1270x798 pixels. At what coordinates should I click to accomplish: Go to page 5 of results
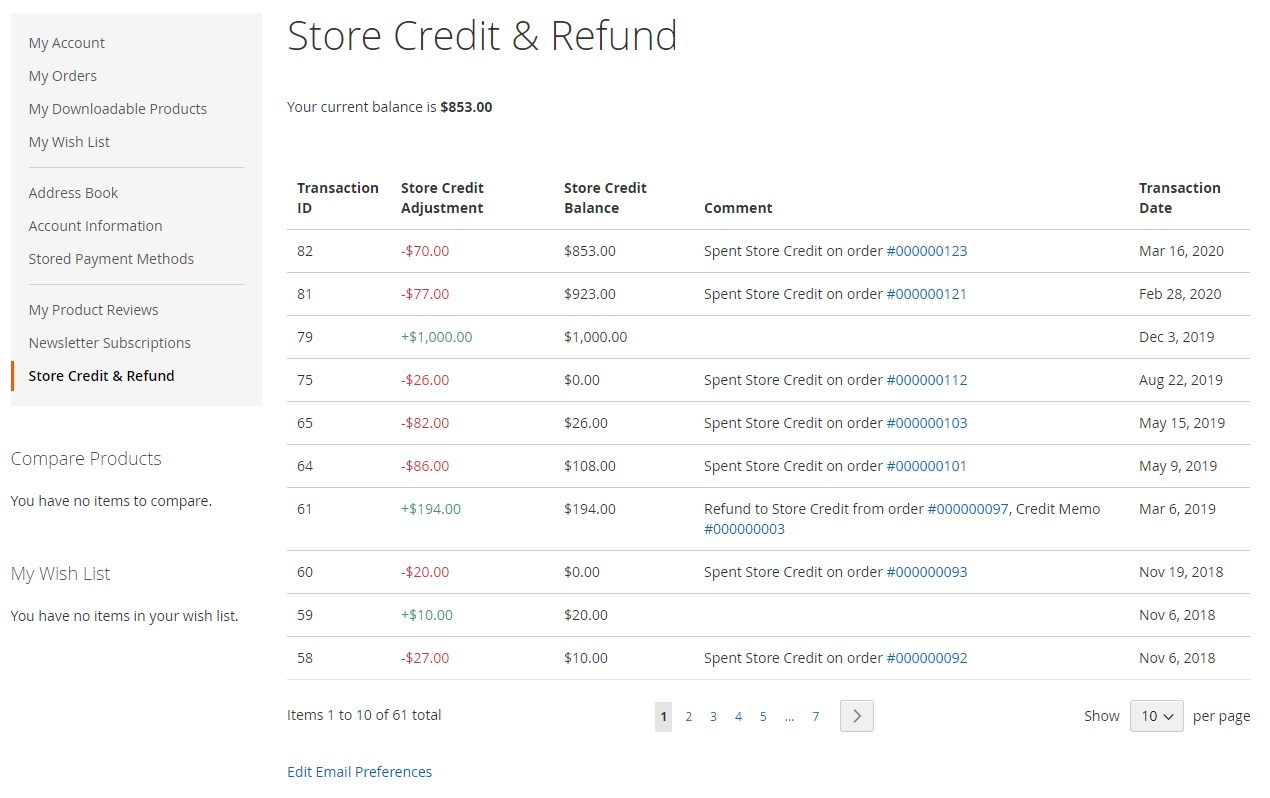762,717
